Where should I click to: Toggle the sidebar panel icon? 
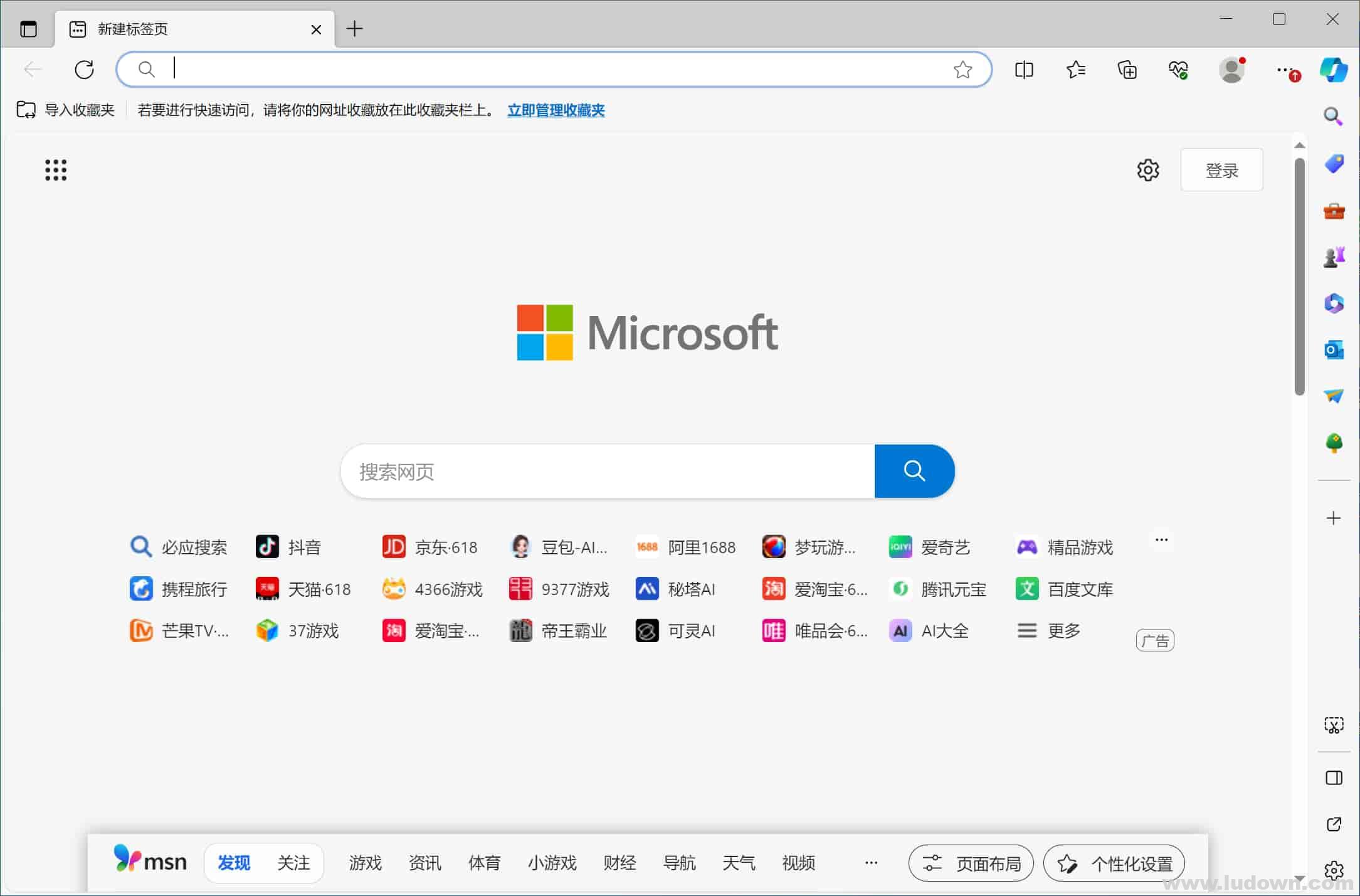(1334, 778)
